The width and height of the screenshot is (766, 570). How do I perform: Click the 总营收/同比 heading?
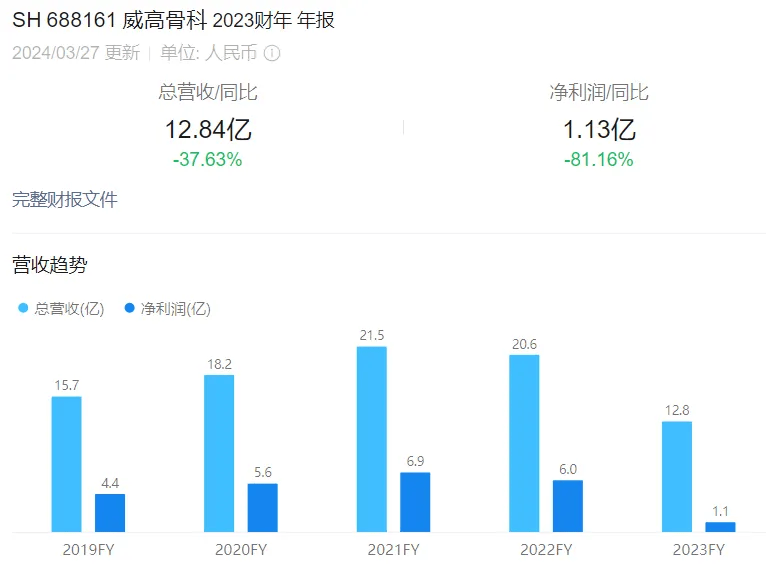[x=208, y=92]
